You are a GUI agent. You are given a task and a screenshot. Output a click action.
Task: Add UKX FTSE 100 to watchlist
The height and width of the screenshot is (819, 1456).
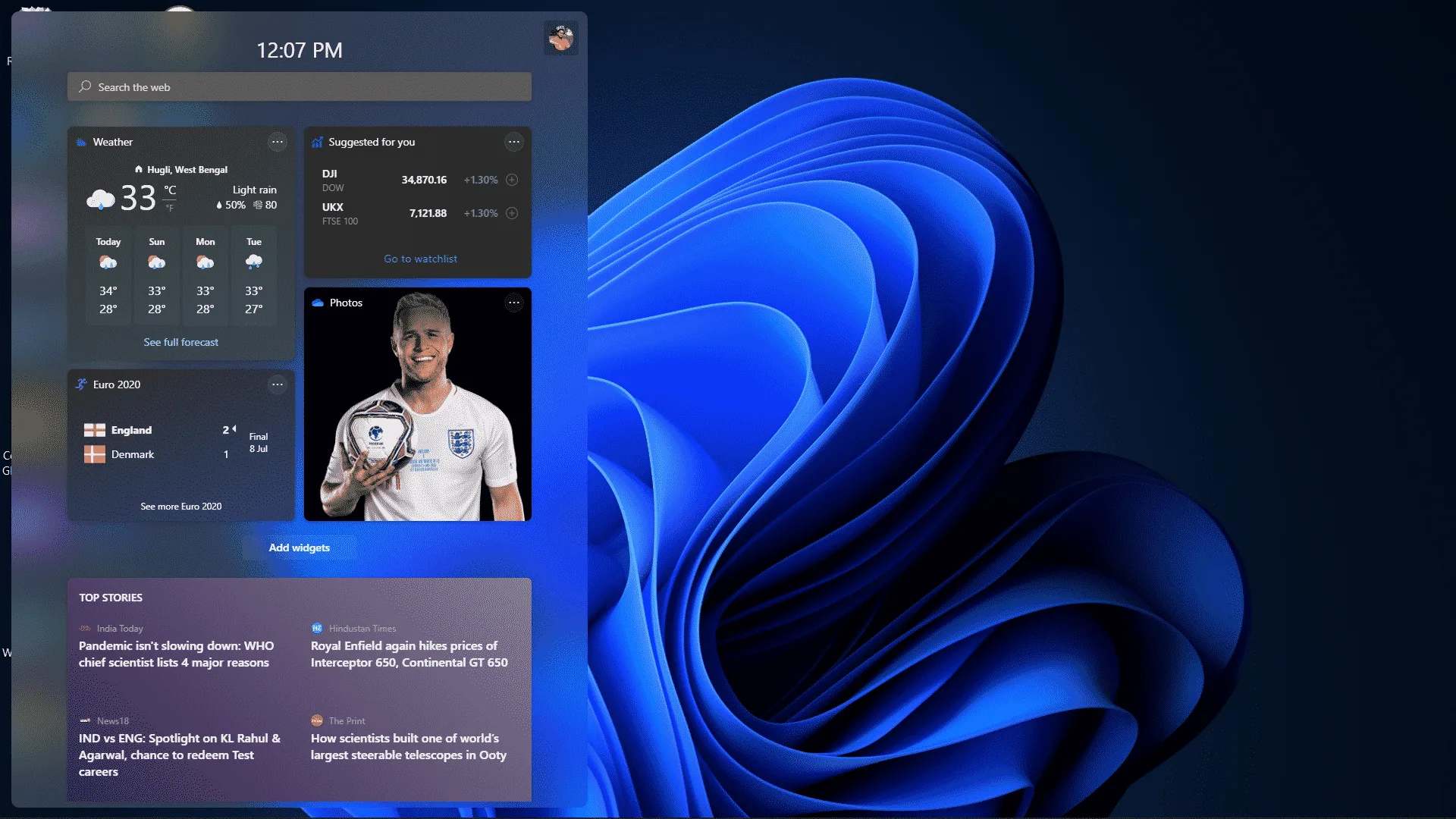512,213
